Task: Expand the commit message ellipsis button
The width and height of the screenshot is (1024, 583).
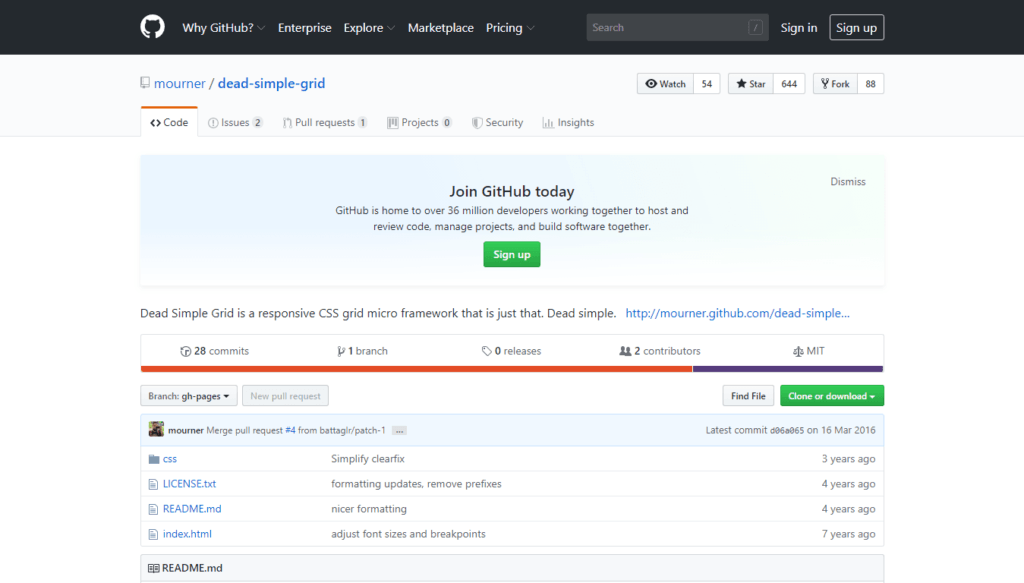Action: 399,431
